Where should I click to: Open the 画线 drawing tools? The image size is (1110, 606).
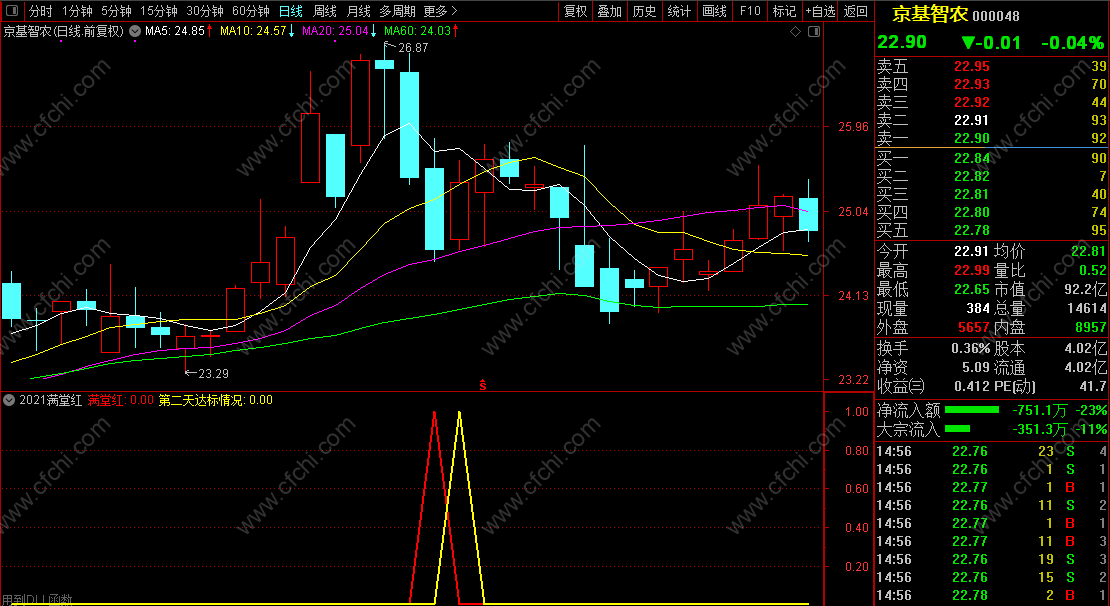pos(714,11)
